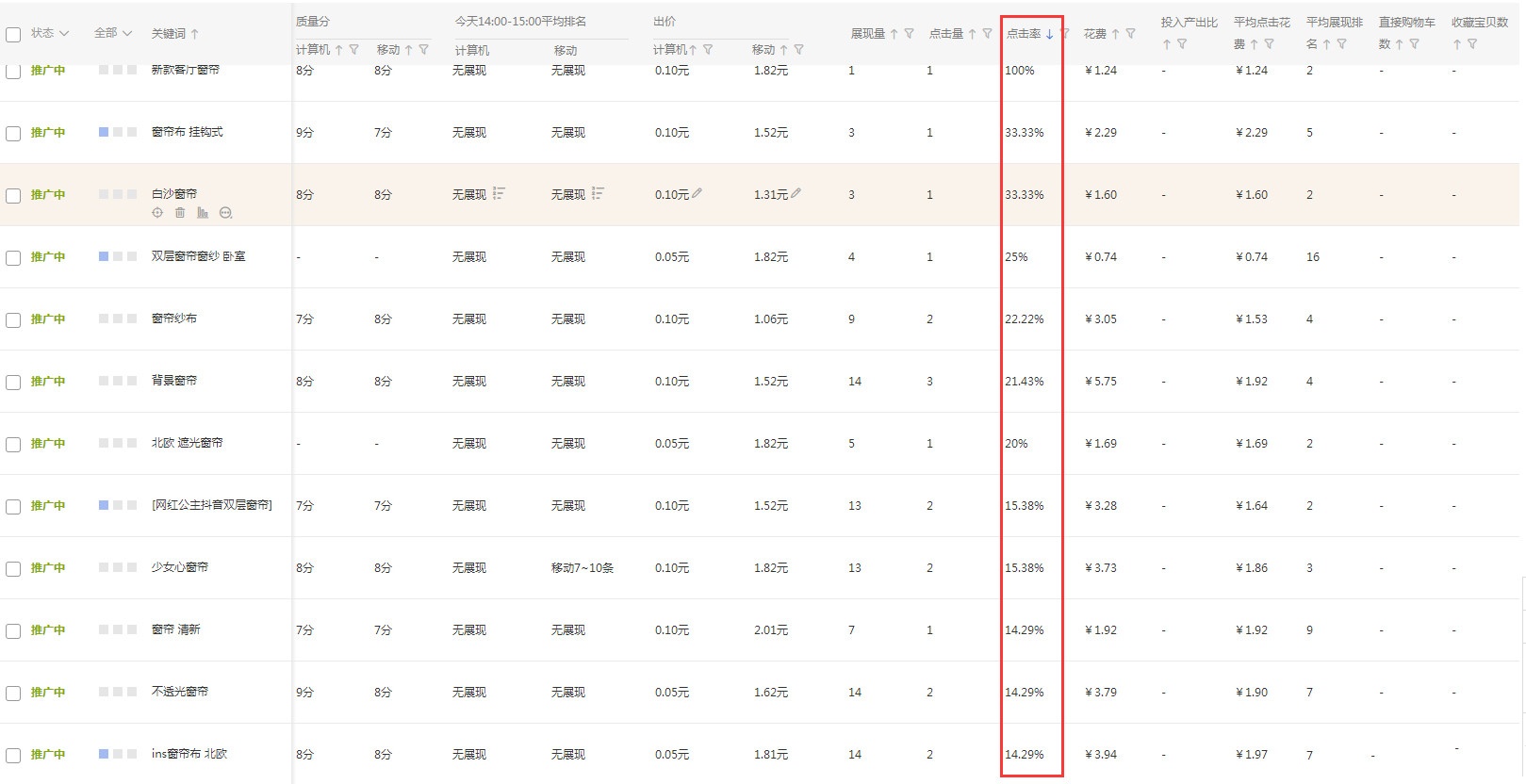Select checkbox for 白沙窗帘
This screenshot has height=784, width=1526.
pos(13,196)
